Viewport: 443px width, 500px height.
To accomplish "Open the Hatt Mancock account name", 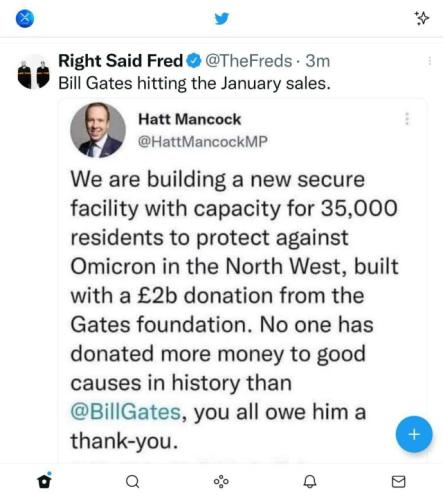I will click(189, 119).
